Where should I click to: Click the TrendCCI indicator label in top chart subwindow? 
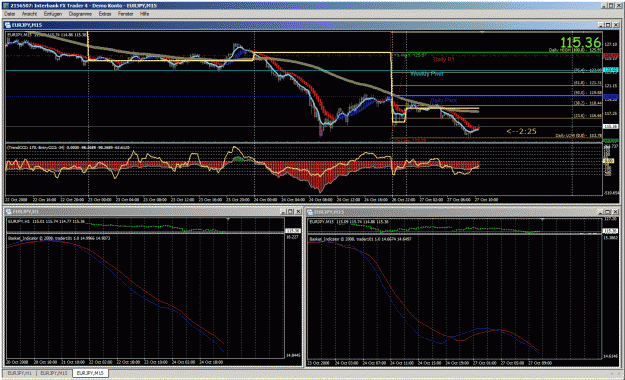[x=68, y=148]
